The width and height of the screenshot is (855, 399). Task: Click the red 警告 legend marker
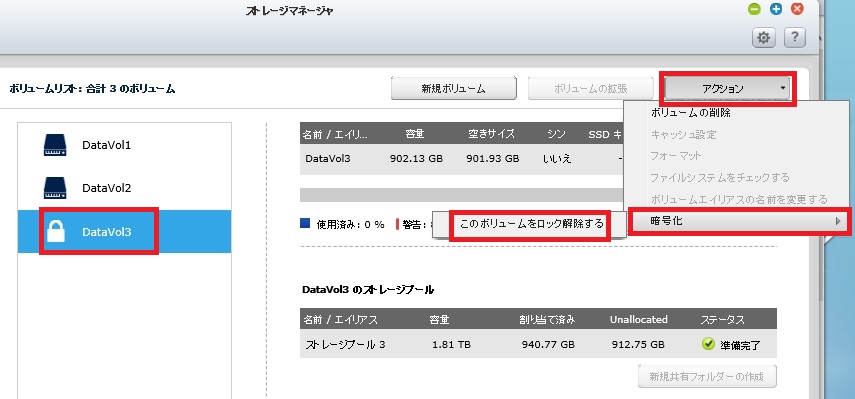398,224
